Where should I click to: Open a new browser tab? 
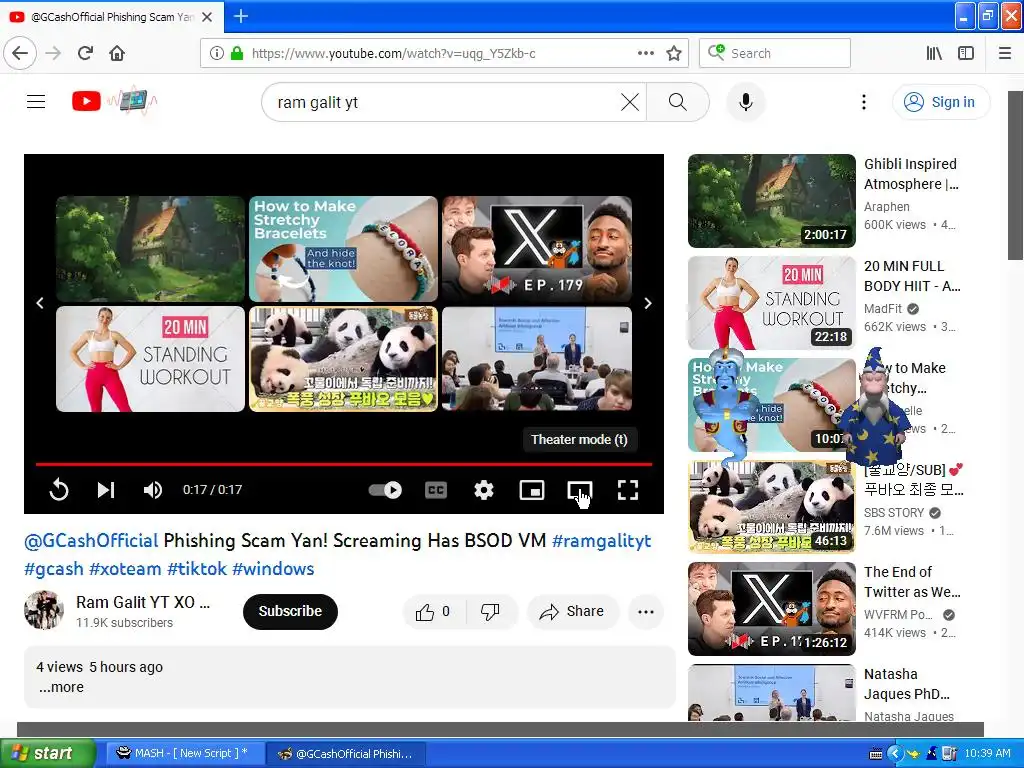click(240, 16)
